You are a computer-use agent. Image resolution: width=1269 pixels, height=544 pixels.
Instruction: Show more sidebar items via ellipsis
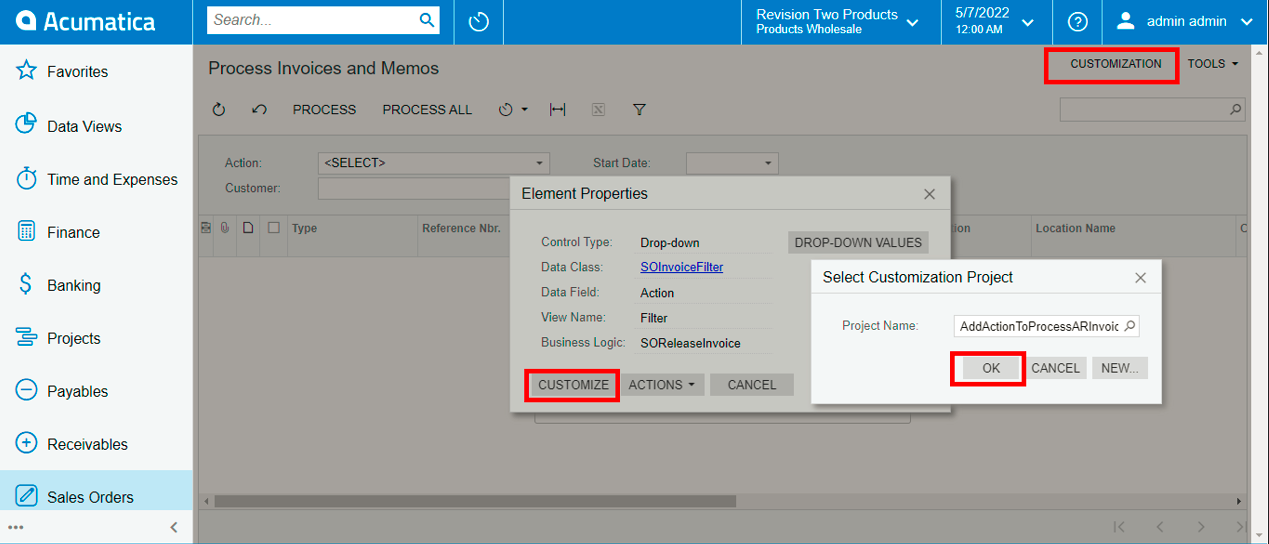point(16,527)
